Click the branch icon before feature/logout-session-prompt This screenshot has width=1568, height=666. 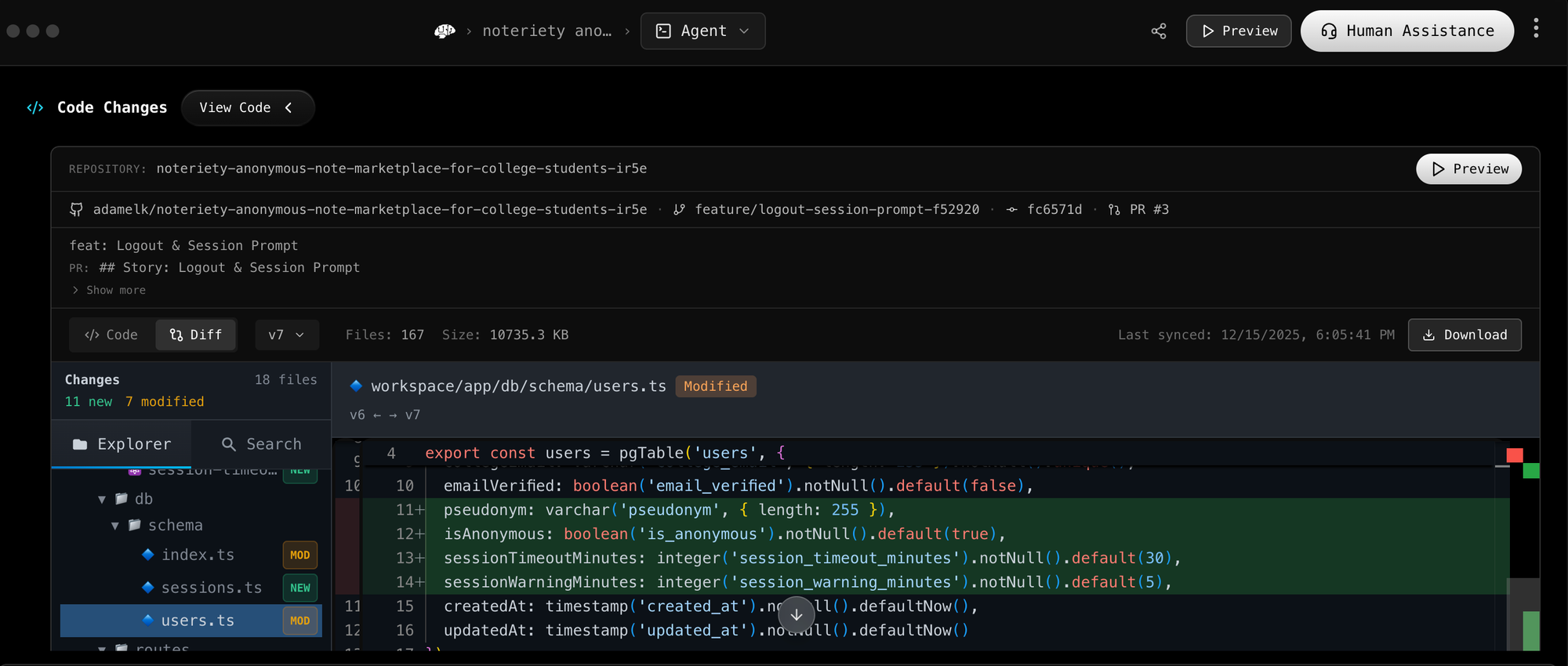[x=679, y=210]
